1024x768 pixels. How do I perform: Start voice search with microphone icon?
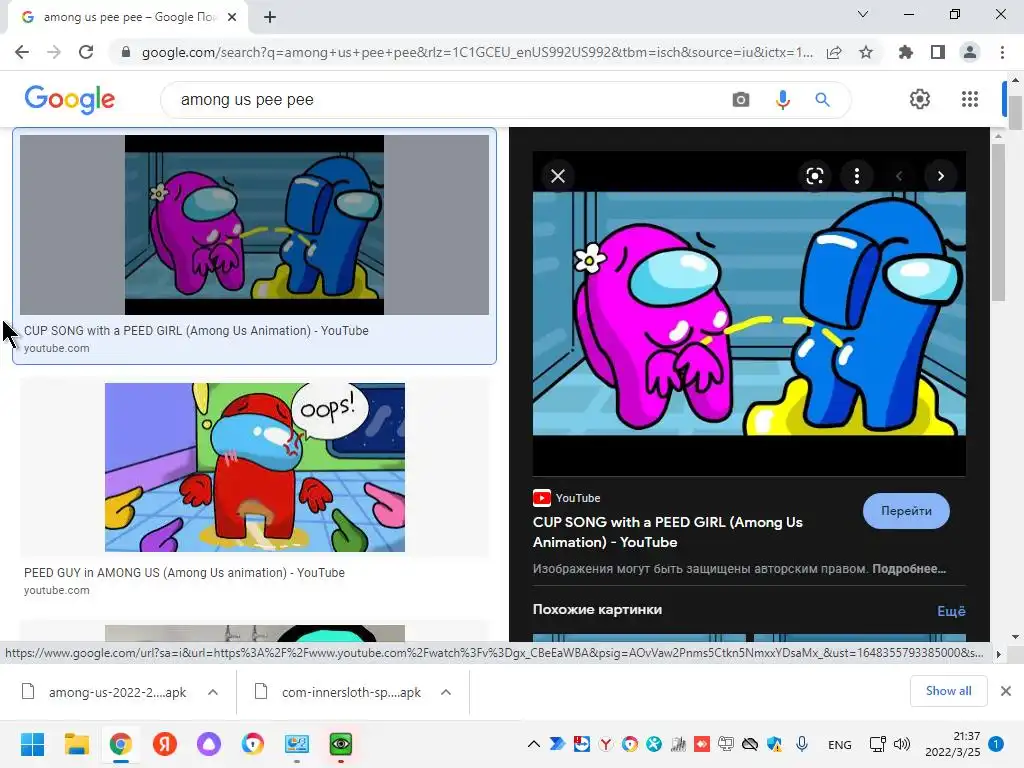(x=782, y=99)
